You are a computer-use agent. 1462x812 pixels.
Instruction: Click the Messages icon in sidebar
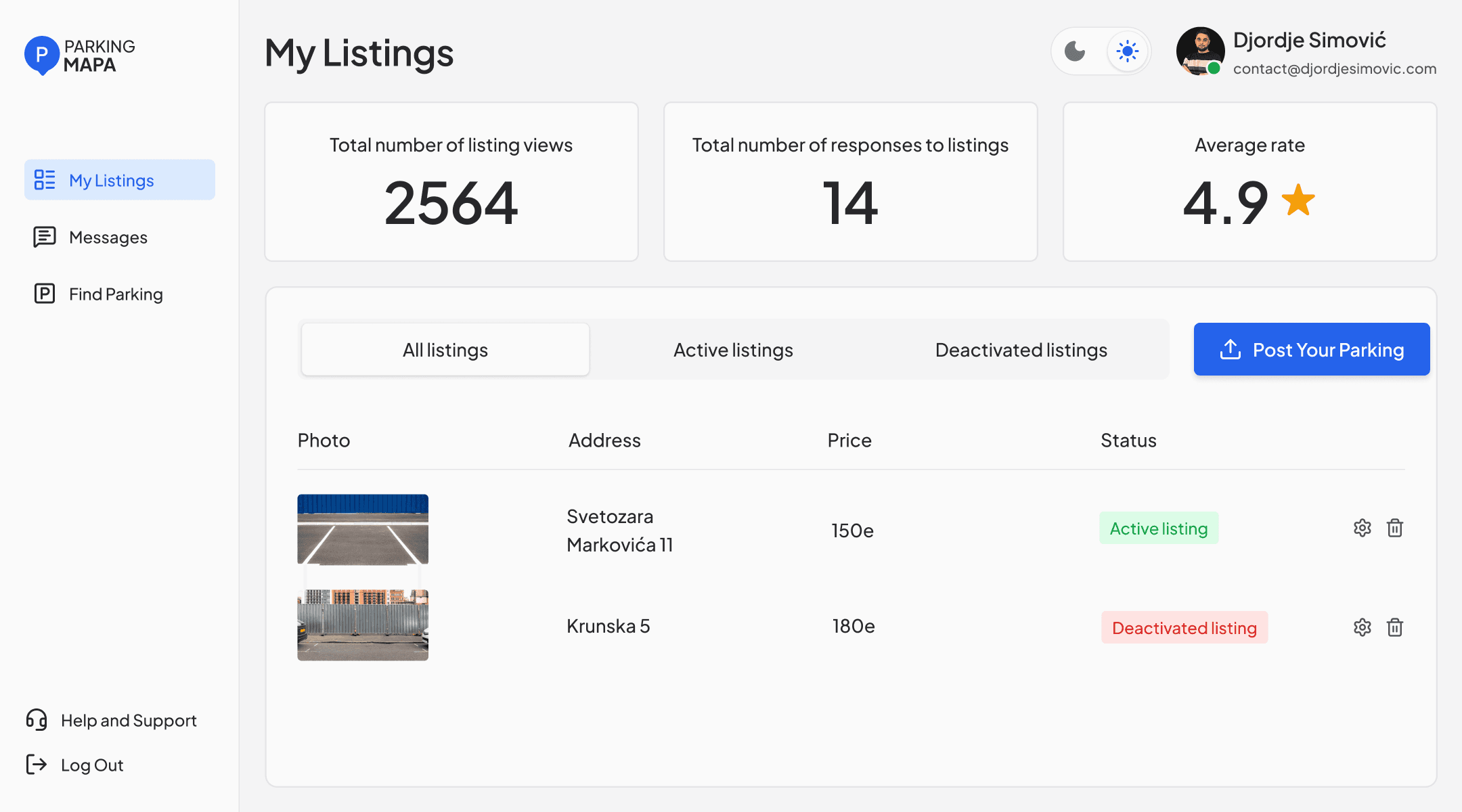(x=45, y=237)
